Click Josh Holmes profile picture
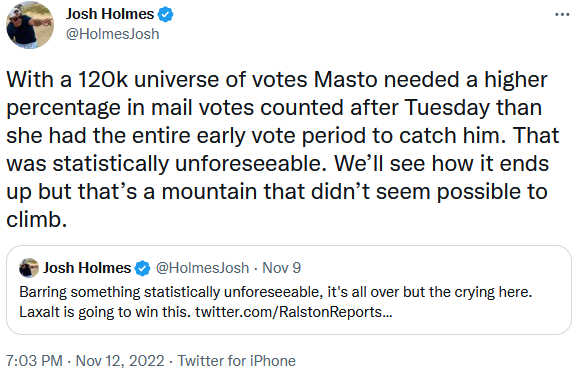 click(x=30, y=25)
